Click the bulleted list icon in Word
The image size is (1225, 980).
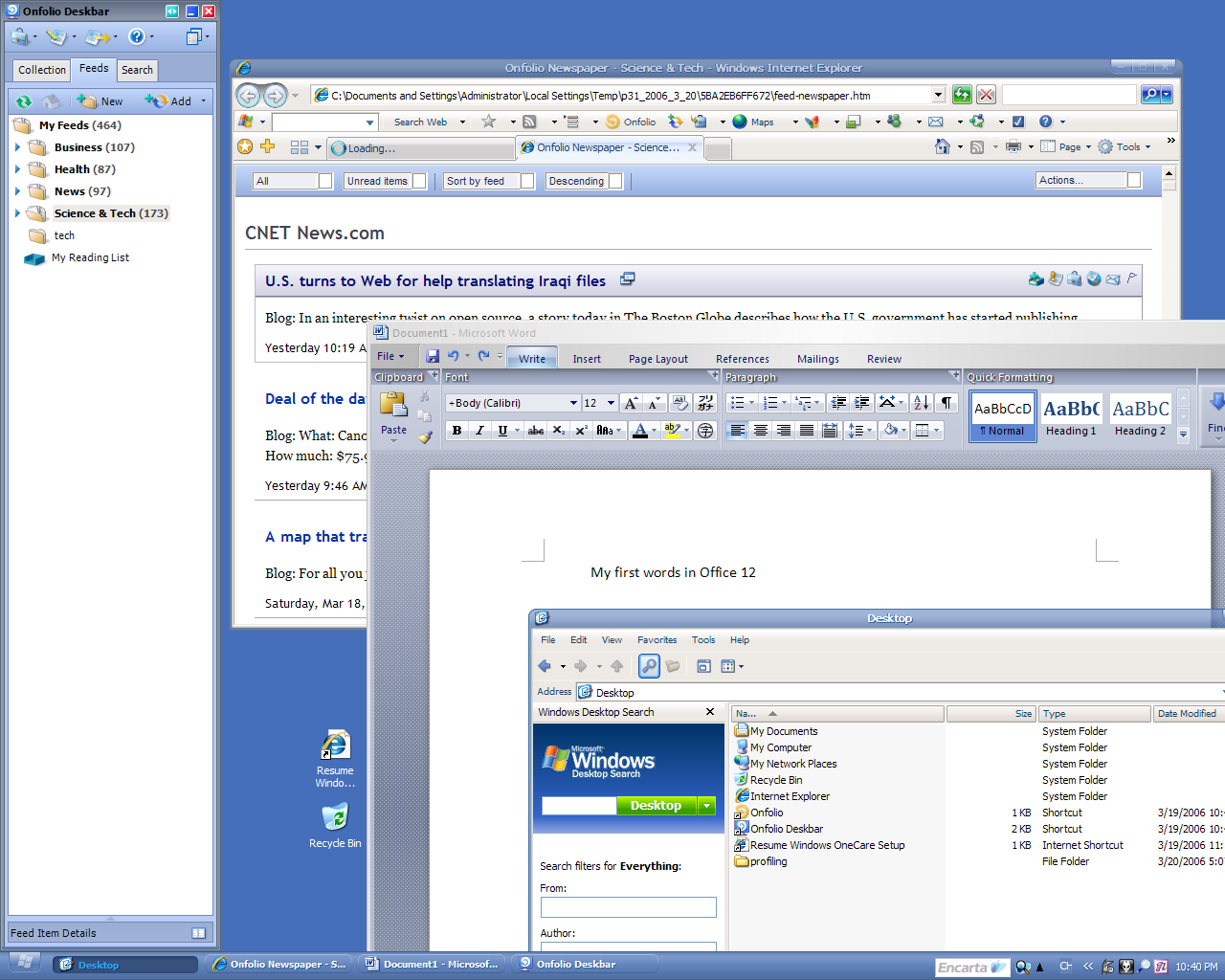738,403
